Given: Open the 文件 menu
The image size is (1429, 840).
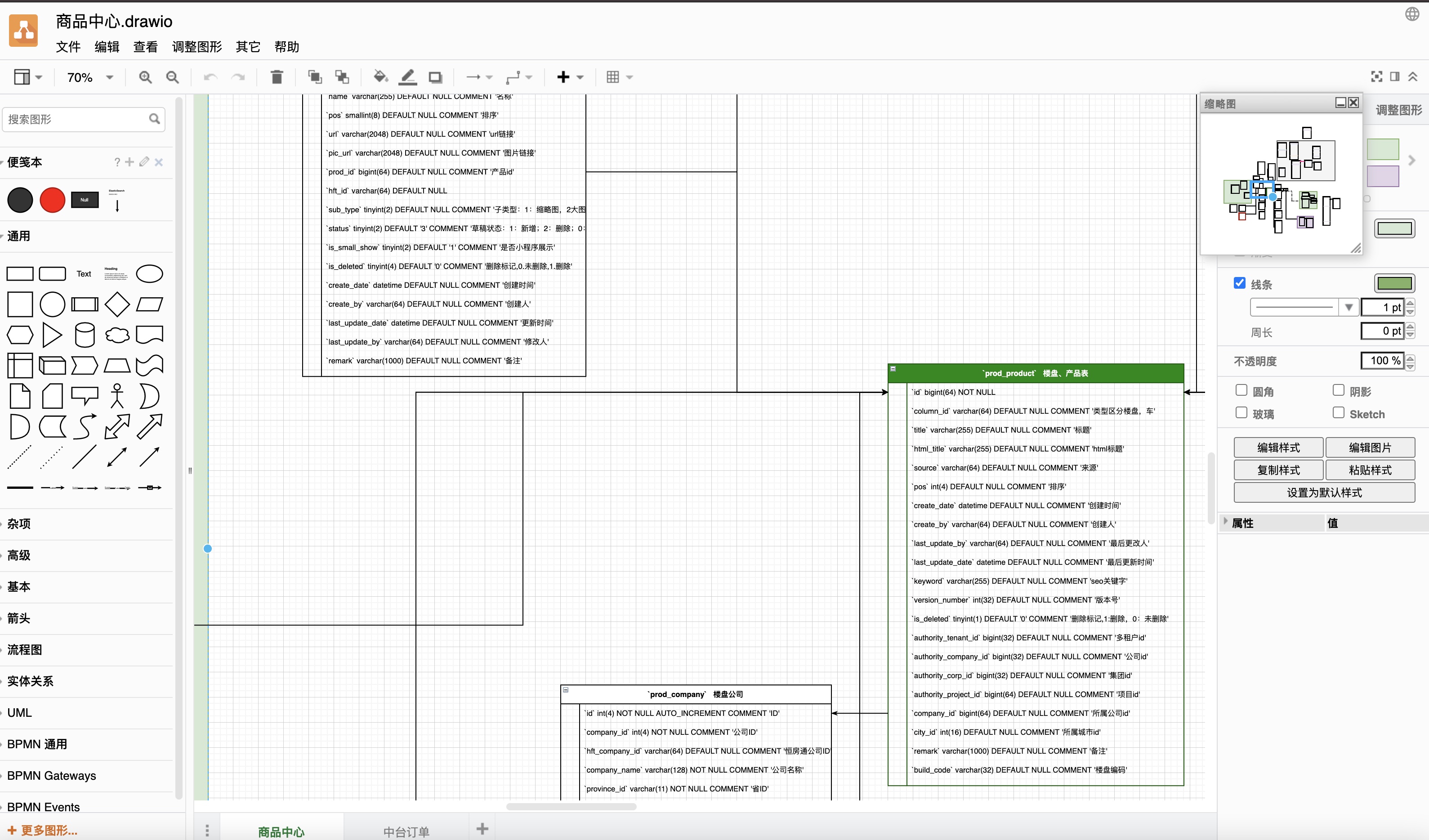Looking at the screenshot, I should [x=68, y=47].
